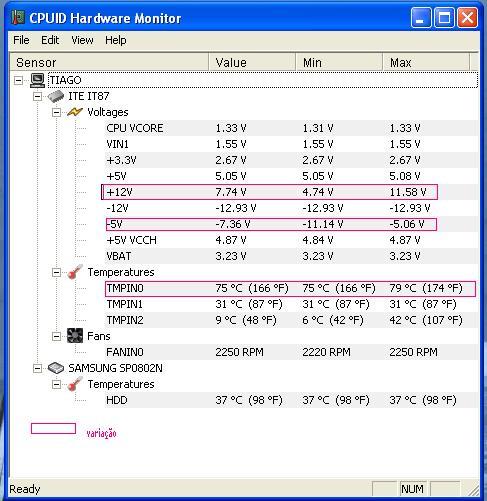Click the CPUID app icon in title bar

17,17
